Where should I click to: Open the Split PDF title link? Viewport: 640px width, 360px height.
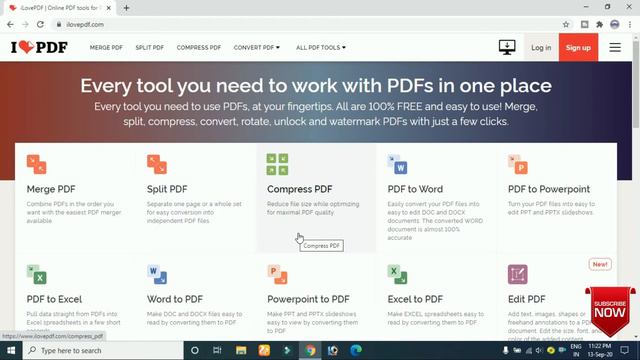click(x=167, y=189)
